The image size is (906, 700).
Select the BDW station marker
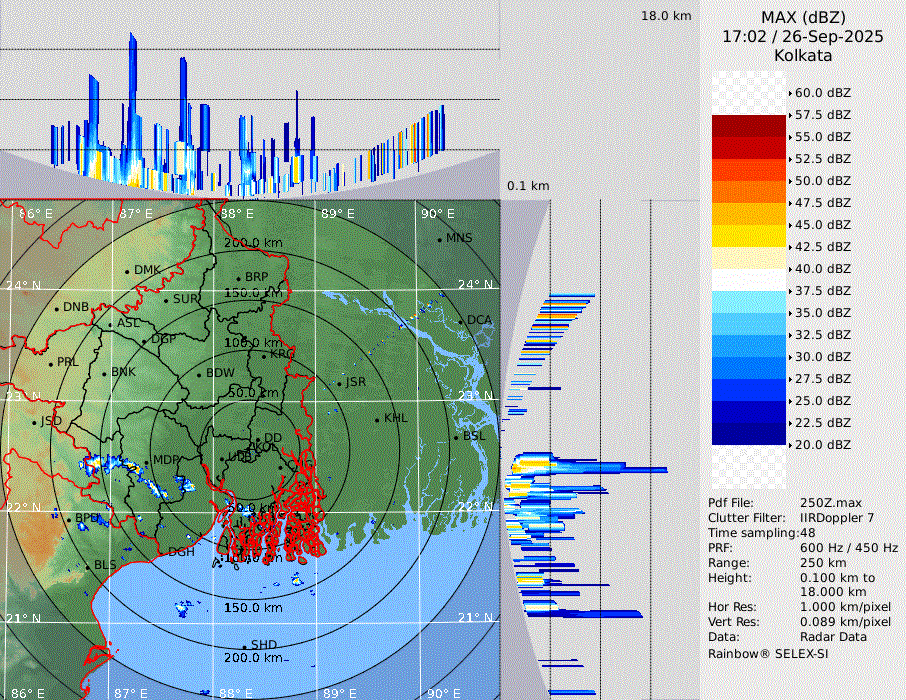(199, 375)
